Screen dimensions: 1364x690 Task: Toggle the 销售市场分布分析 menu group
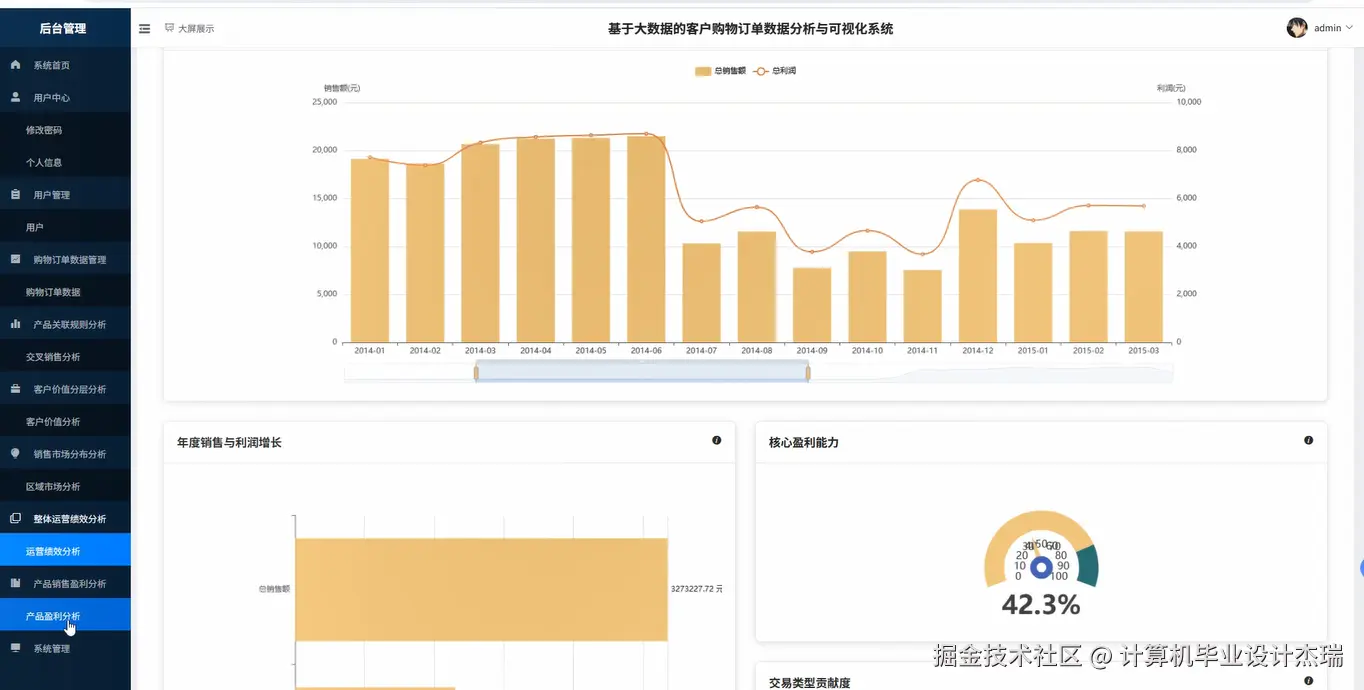[x=65, y=454]
